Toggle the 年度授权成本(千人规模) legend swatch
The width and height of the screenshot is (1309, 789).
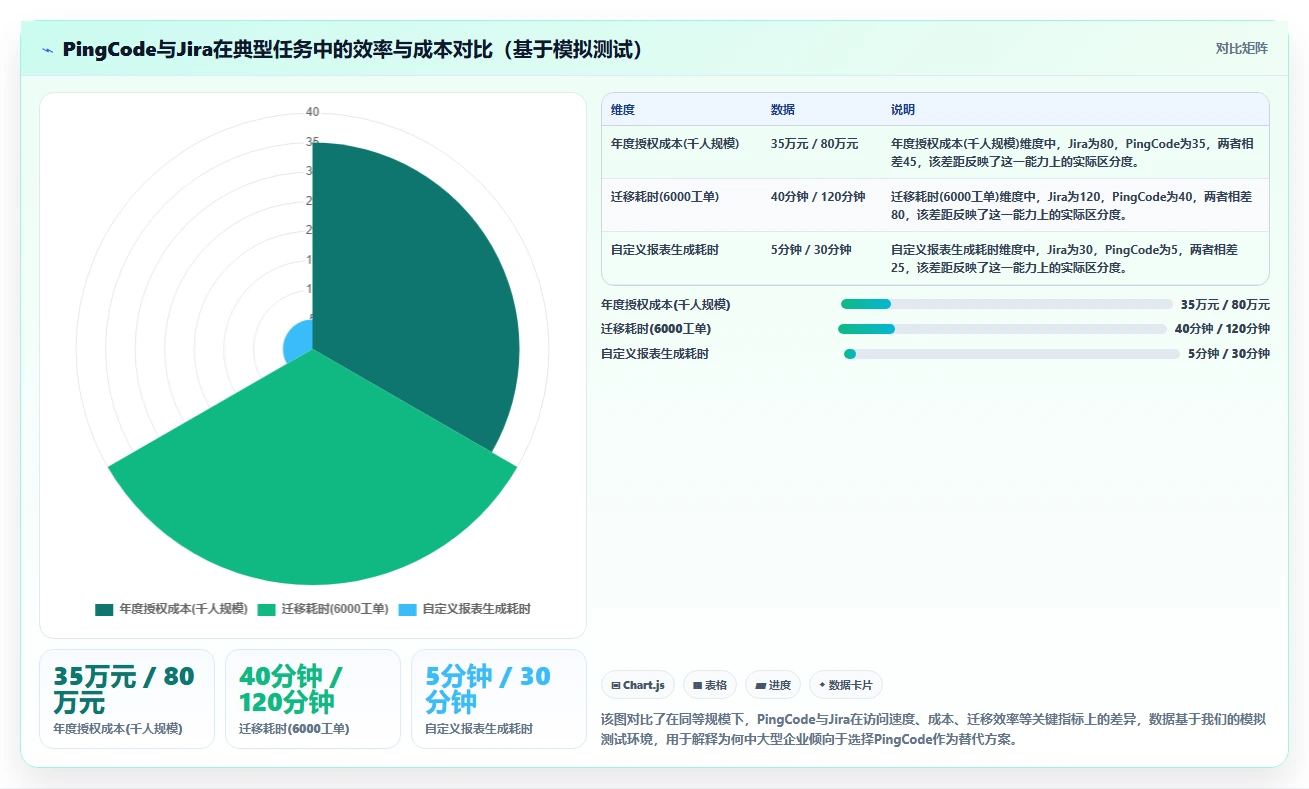104,609
